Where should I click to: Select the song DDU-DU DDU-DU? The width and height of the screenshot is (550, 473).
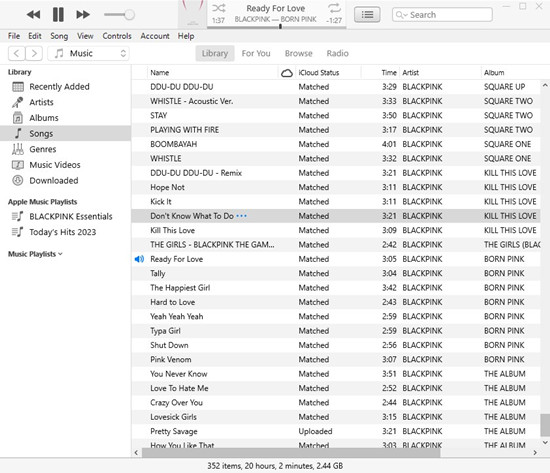[336, 87]
